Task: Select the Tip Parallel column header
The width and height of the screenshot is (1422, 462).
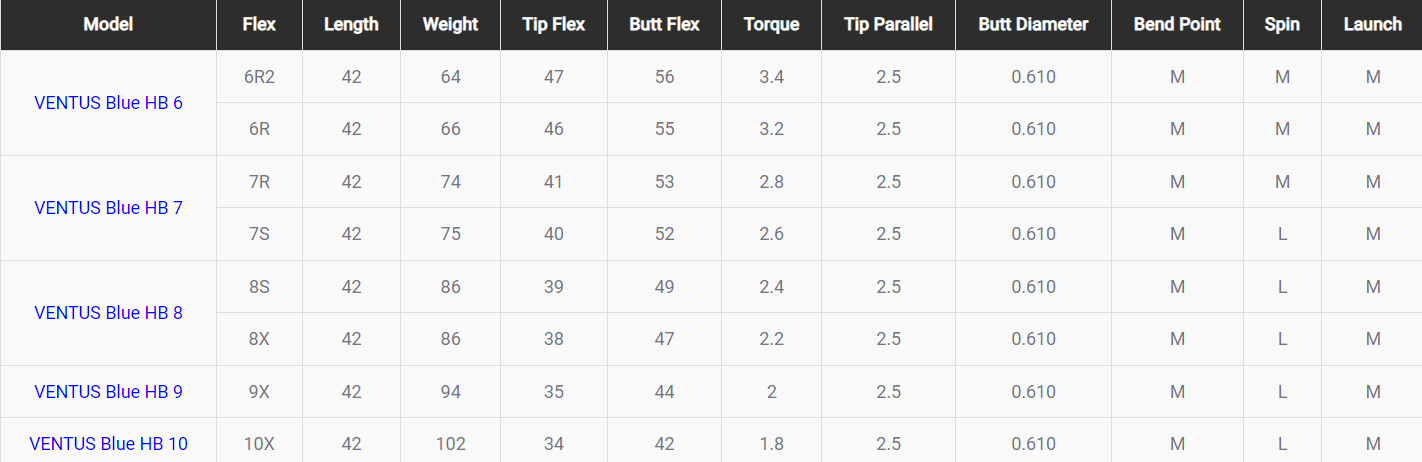Action: click(x=888, y=25)
